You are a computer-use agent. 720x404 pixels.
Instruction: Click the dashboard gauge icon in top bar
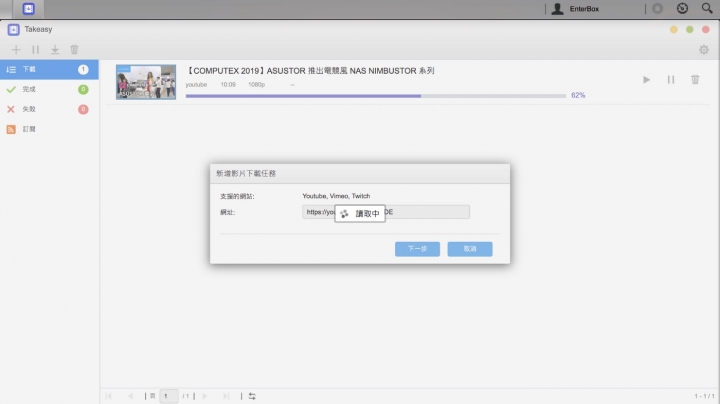[x=682, y=8]
